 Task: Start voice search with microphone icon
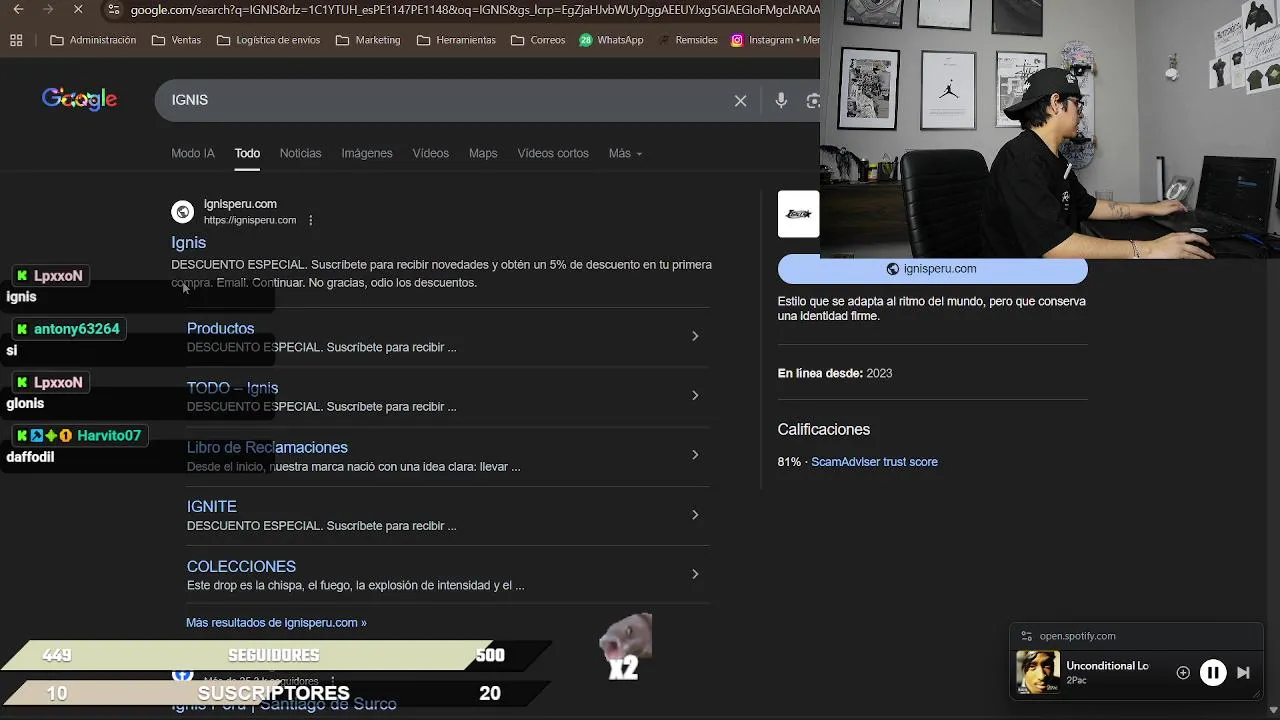pos(781,101)
